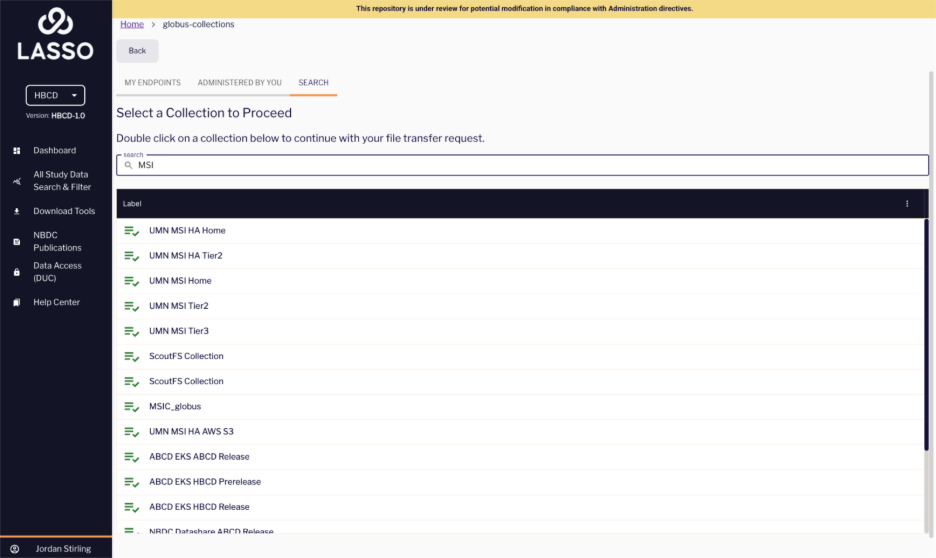Open the table column options menu
The image size is (936, 558).
pos(907,204)
